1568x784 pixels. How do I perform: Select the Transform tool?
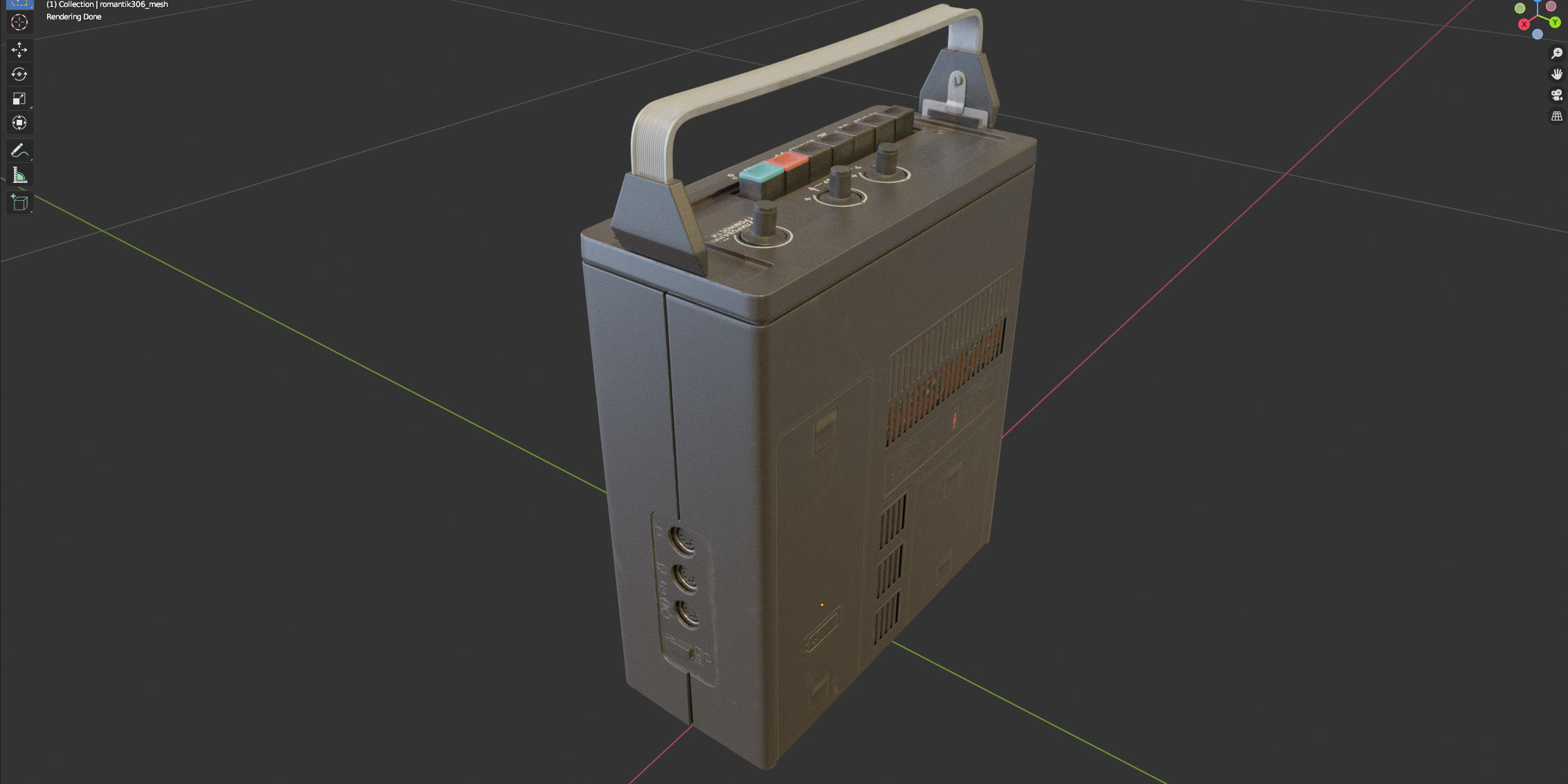[19, 123]
